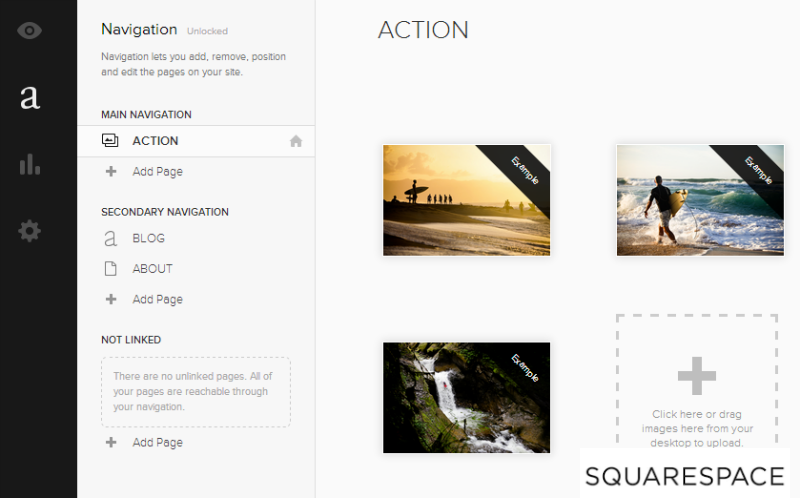The width and height of the screenshot is (800, 498).
Task: Click the Squarespace logo
Action: [x=684, y=475]
